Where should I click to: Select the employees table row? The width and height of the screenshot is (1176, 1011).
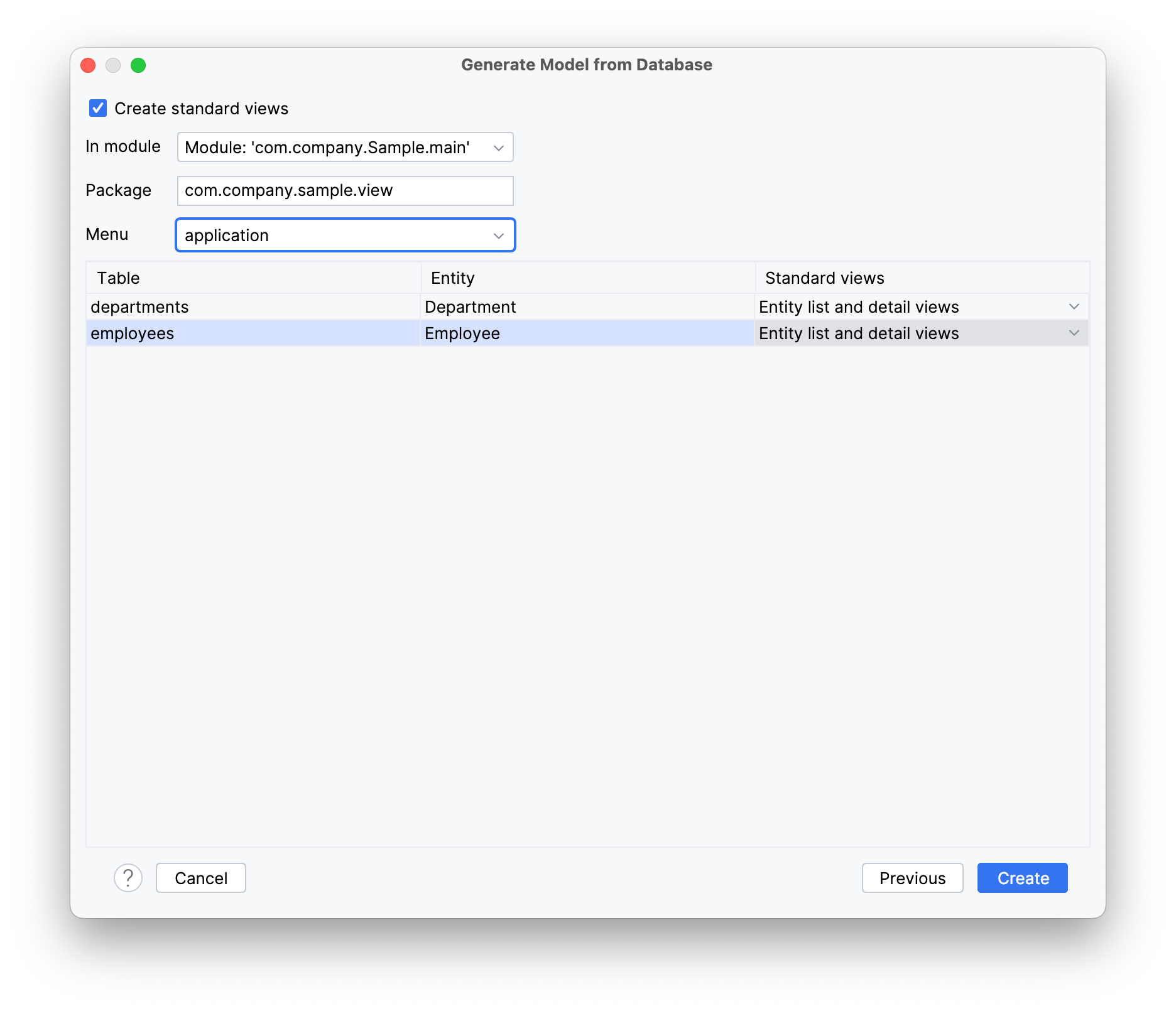[x=587, y=333]
